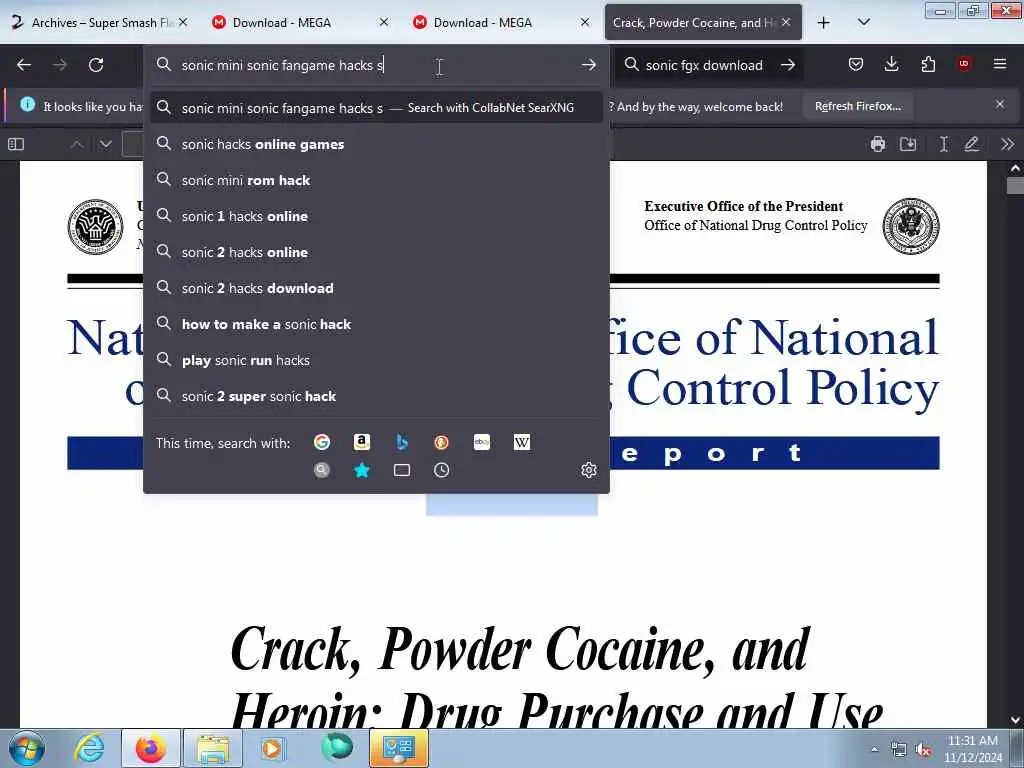The width and height of the screenshot is (1024, 768).
Task: Open the taskbar clock showing 11:31 AM
Action: click(973, 749)
